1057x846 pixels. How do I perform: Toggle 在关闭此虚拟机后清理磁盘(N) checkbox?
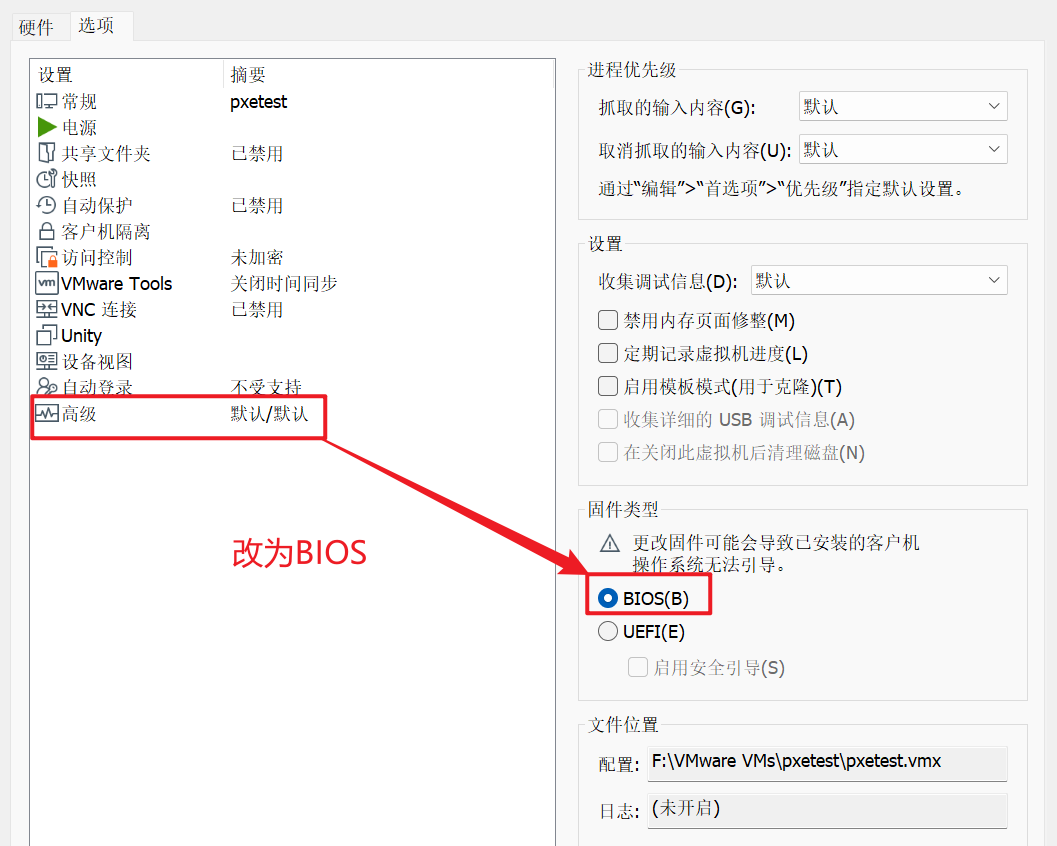pyautogui.click(x=607, y=452)
